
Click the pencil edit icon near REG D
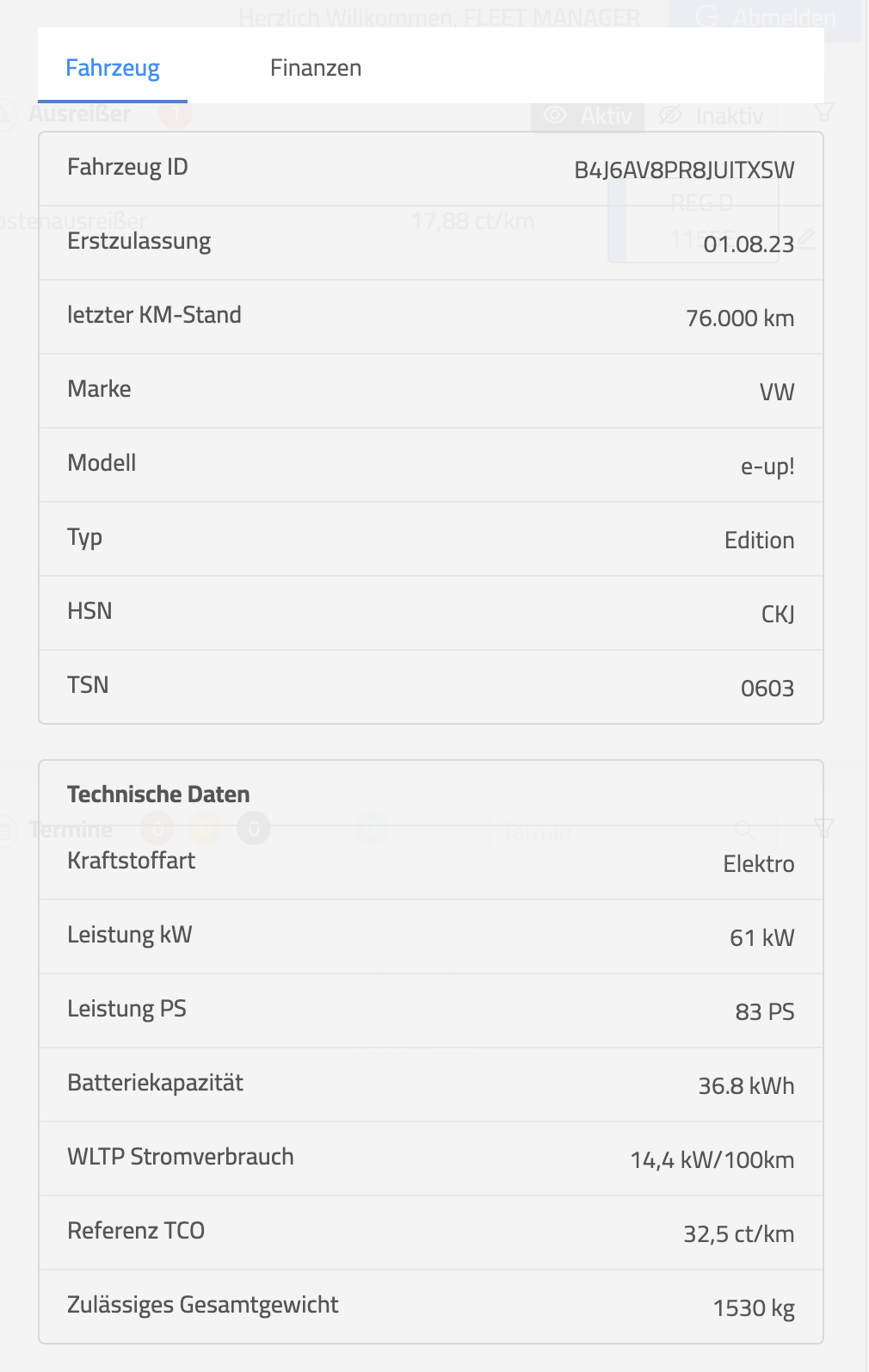tap(805, 238)
